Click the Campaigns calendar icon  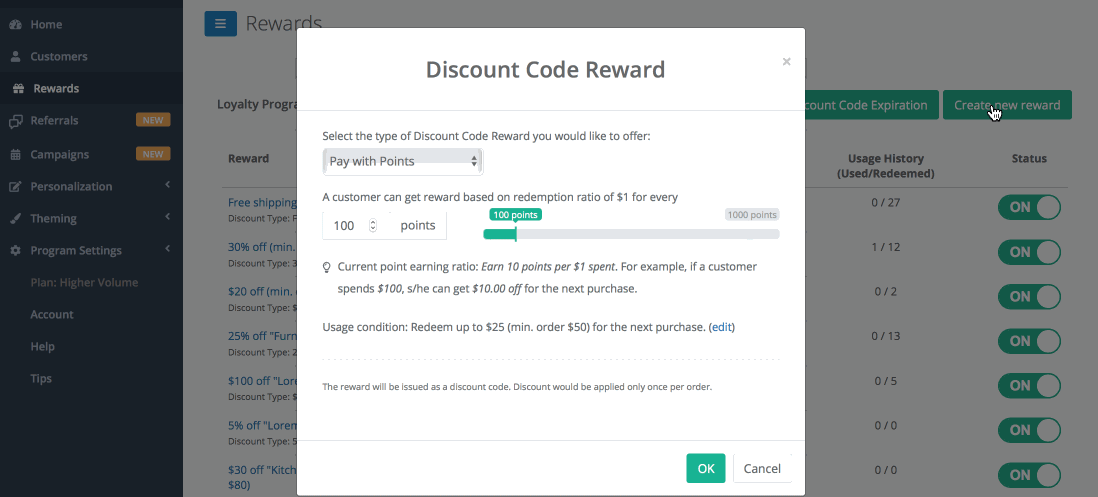[15, 155]
